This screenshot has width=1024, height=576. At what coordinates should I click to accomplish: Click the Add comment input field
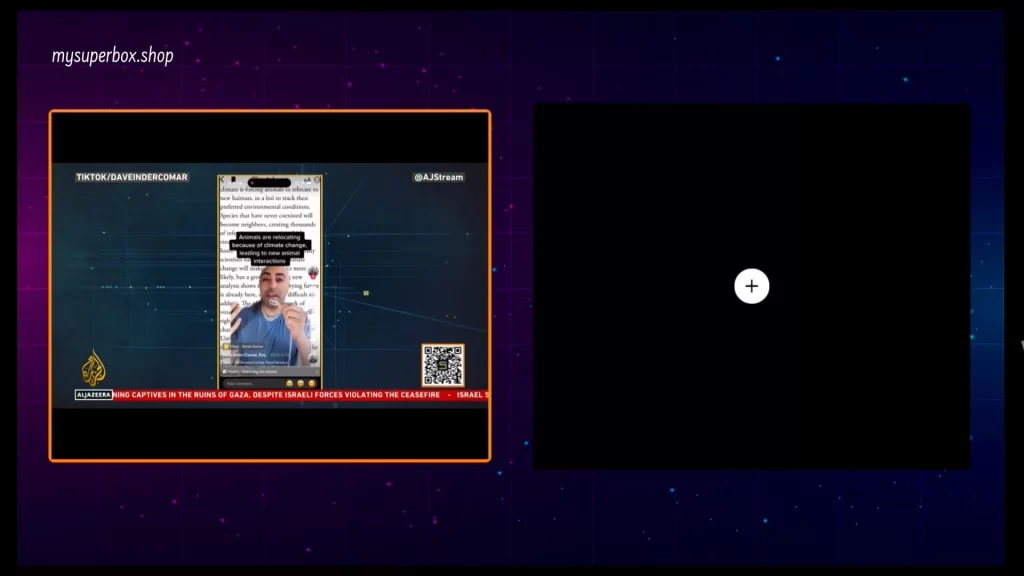(x=245, y=383)
